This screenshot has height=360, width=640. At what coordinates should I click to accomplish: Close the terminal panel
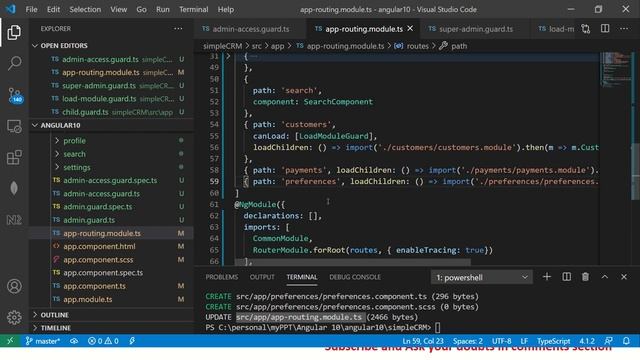click(624, 277)
